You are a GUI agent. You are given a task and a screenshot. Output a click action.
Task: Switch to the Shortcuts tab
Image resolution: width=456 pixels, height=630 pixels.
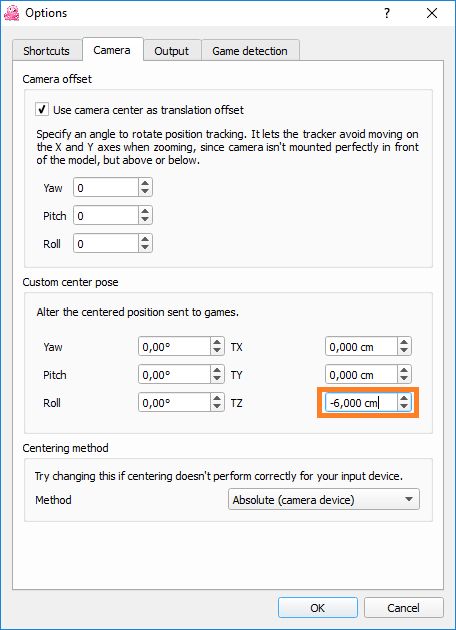point(47,51)
